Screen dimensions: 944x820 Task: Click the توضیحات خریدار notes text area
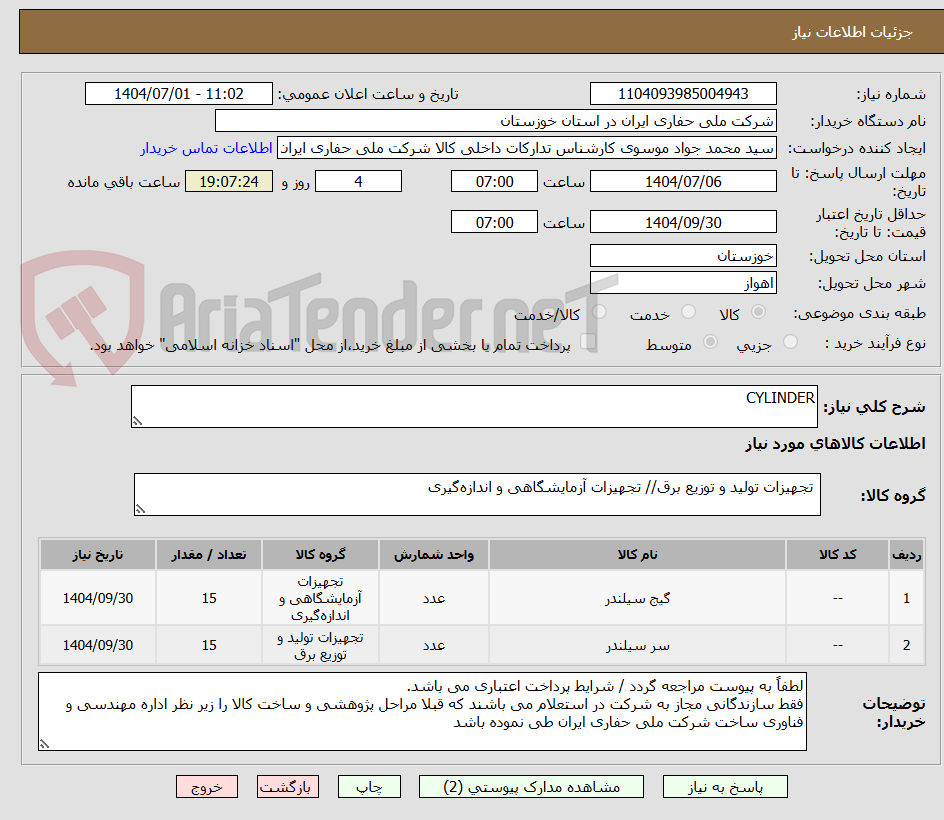[423, 712]
